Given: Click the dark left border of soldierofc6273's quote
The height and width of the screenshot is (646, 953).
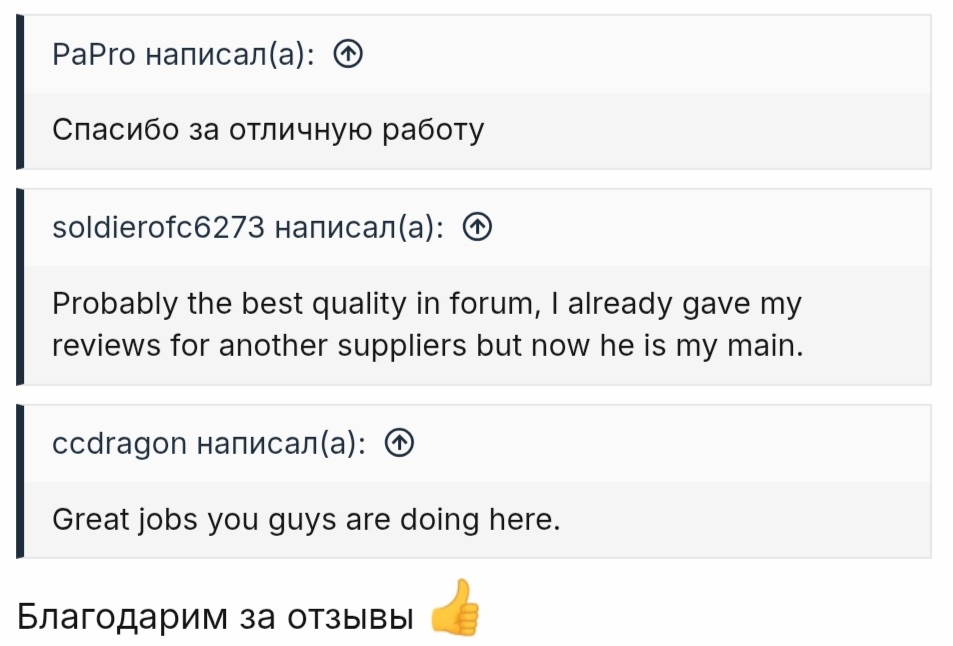Looking at the screenshot, I should [x=20, y=286].
